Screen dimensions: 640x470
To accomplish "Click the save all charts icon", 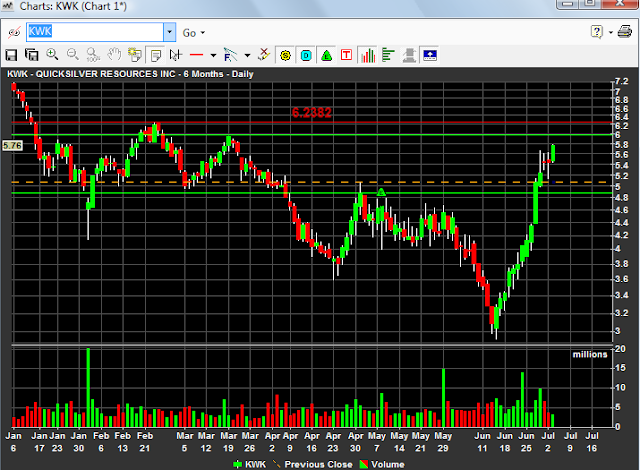I will pos(31,55).
